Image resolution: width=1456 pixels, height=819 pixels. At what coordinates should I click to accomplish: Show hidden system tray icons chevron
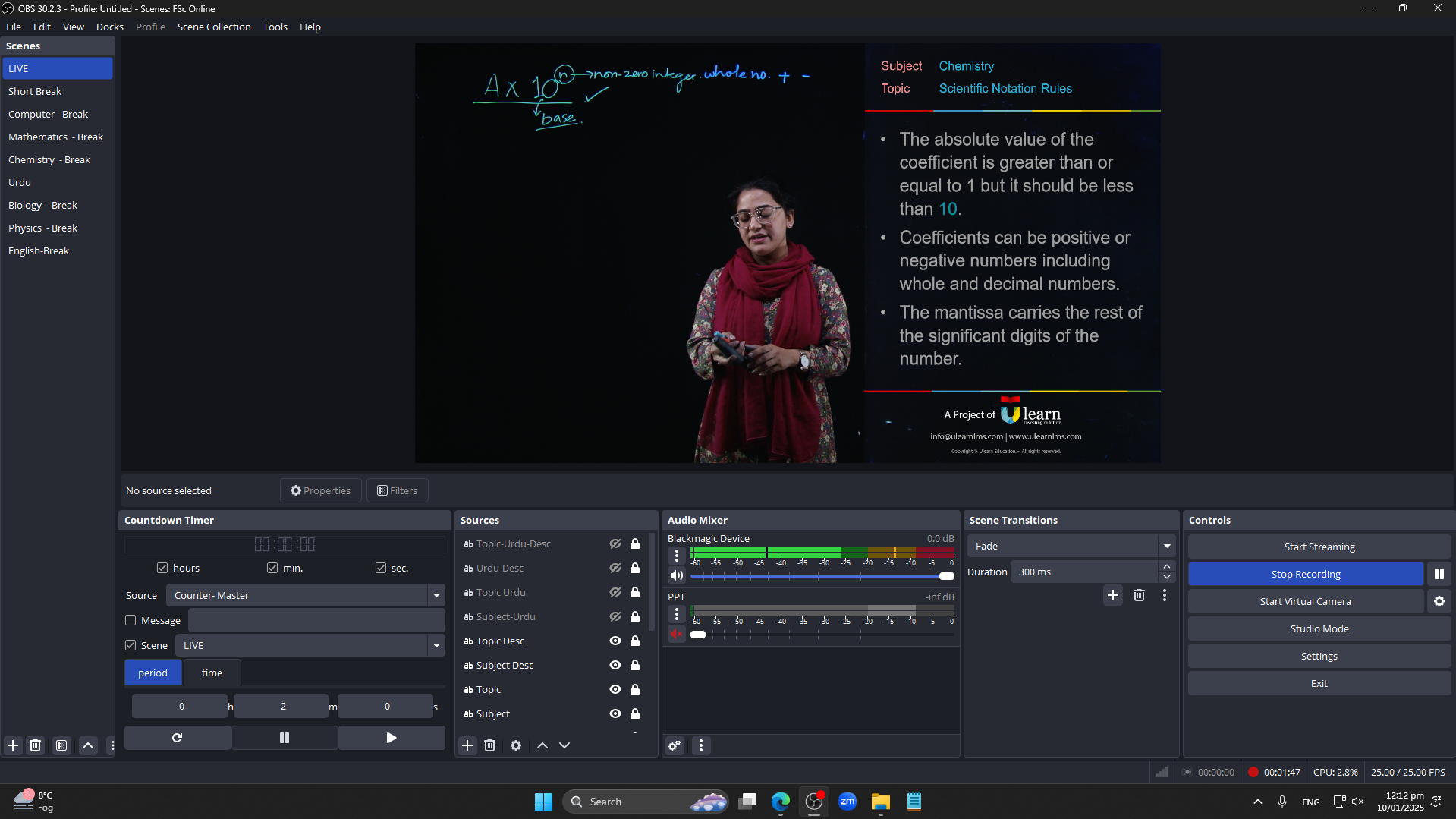[x=1257, y=802]
